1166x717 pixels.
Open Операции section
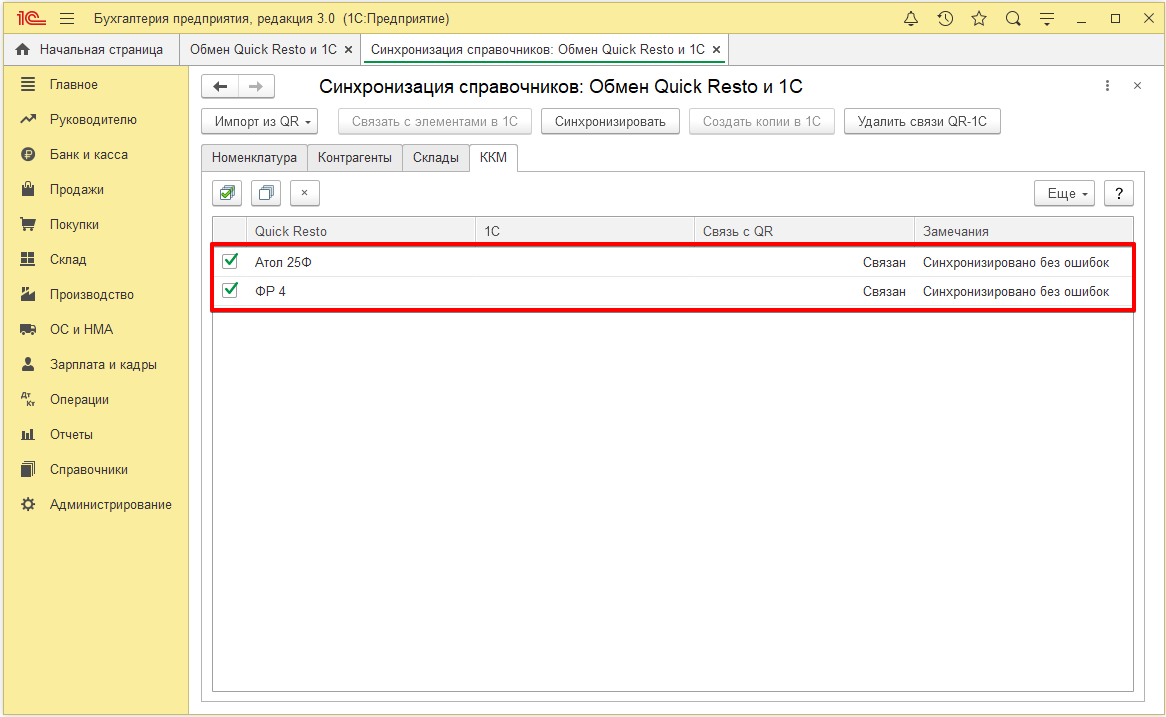[79, 399]
